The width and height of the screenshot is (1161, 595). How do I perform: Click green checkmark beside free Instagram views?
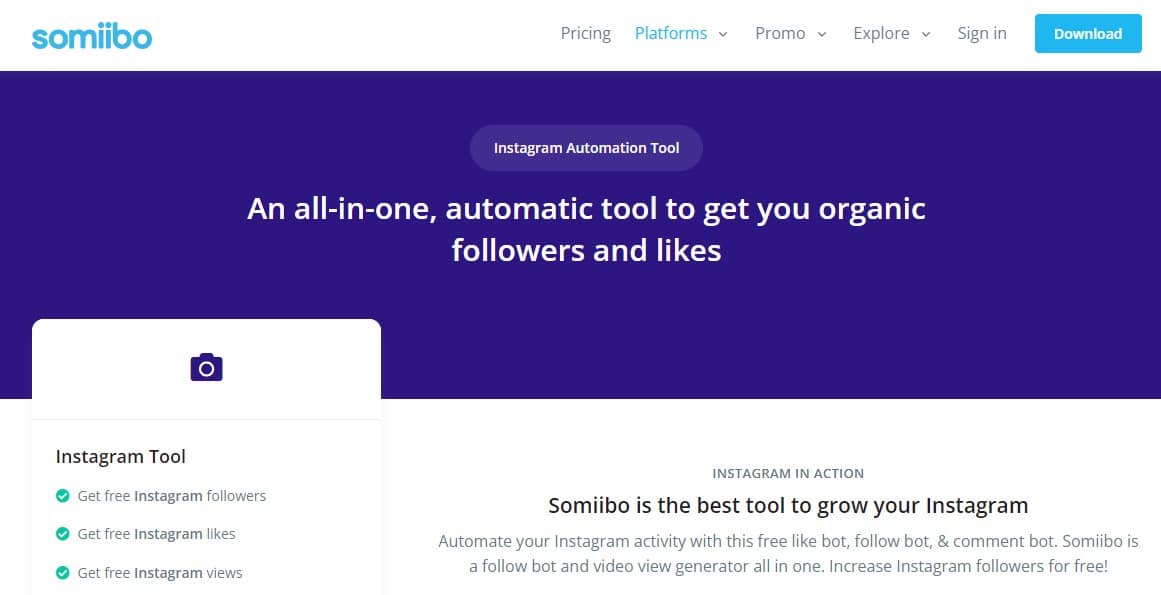pos(63,573)
